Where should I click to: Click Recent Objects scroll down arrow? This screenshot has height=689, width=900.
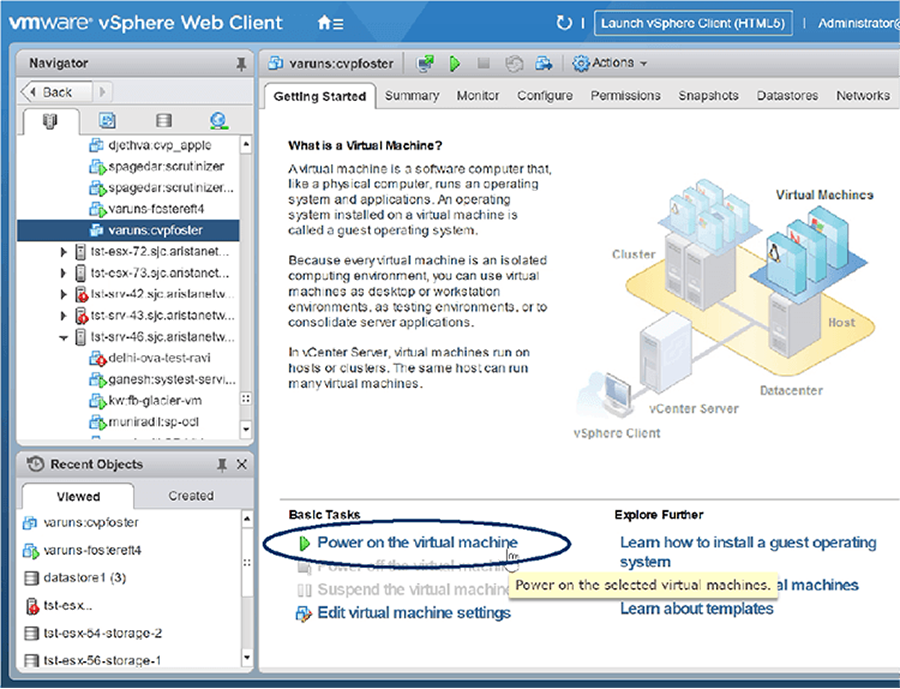[247, 657]
